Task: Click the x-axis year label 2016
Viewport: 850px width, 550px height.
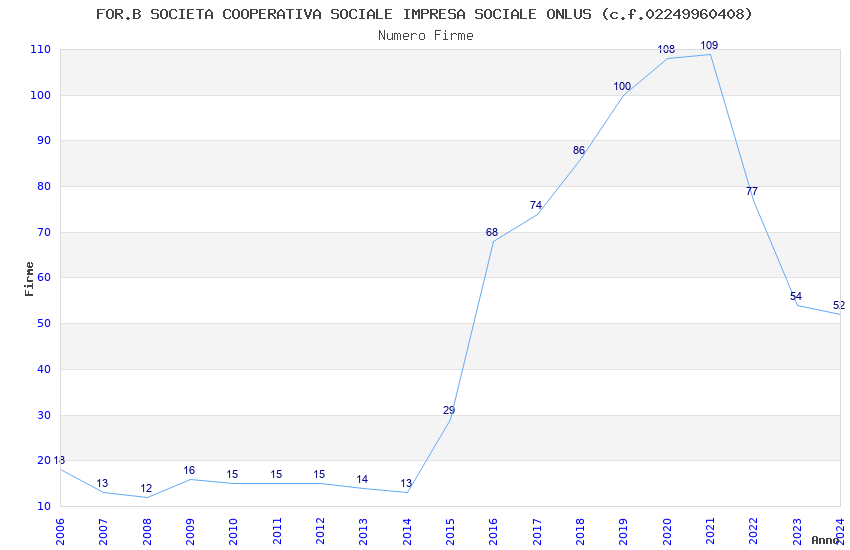Action: (x=494, y=531)
